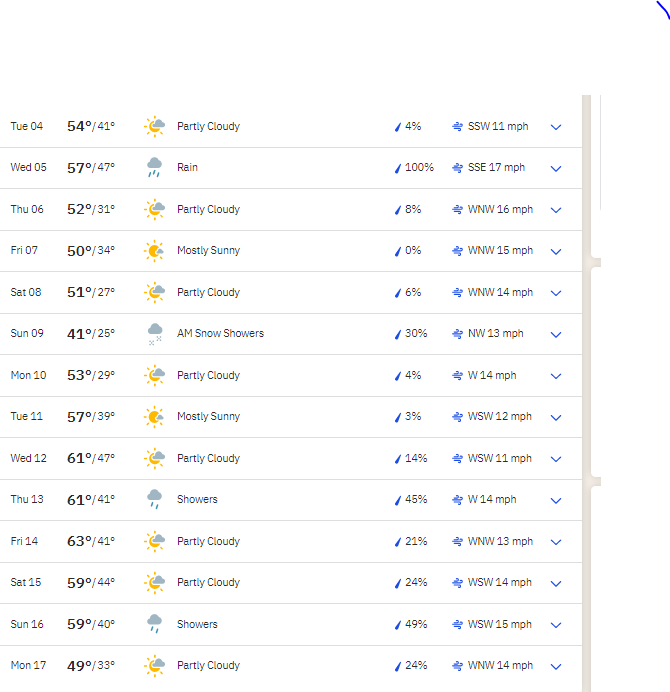
Task: Click the raindrop icon beside 0%
Action: click(398, 251)
